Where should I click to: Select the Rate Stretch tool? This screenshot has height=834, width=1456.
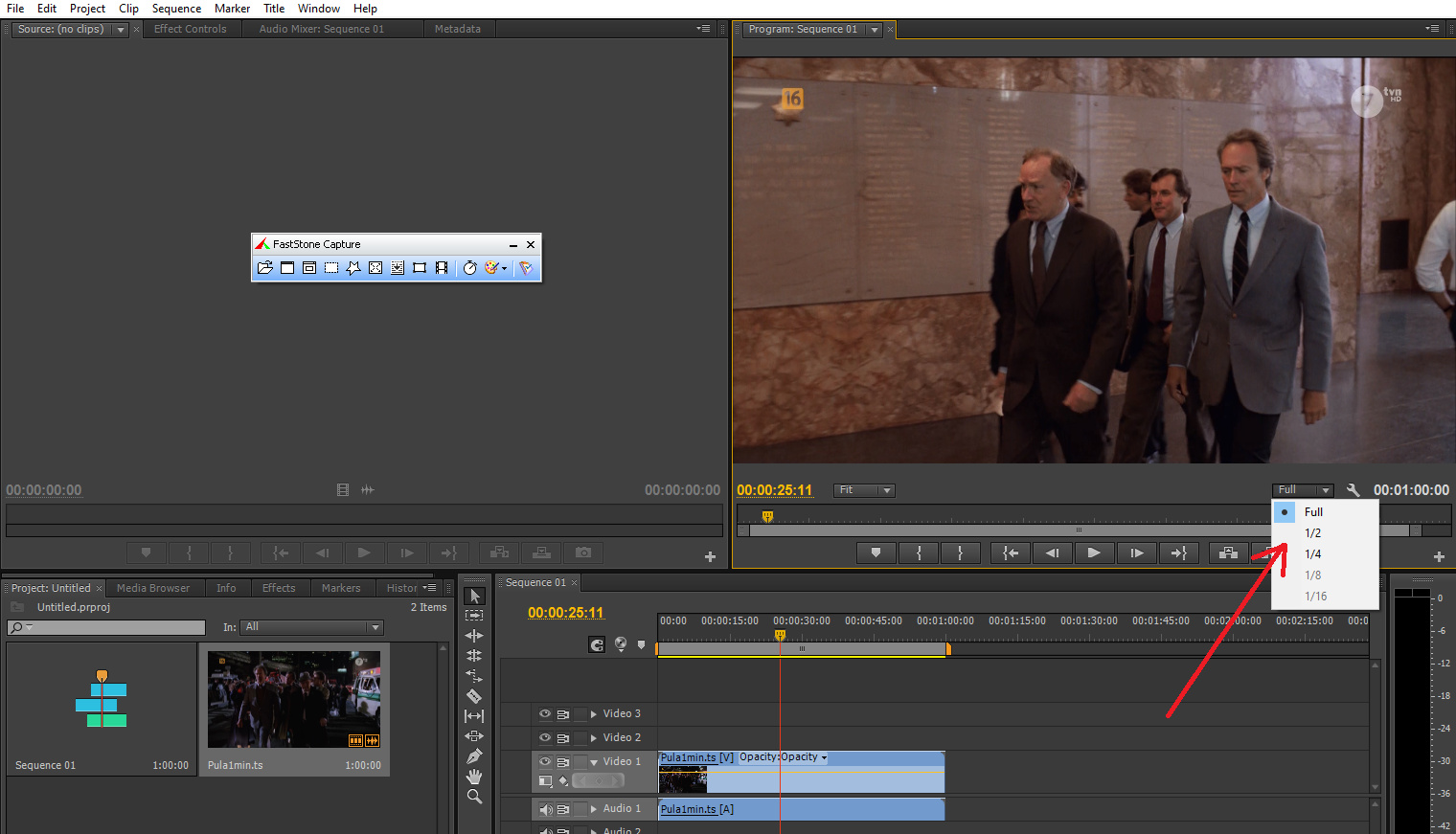[474, 676]
